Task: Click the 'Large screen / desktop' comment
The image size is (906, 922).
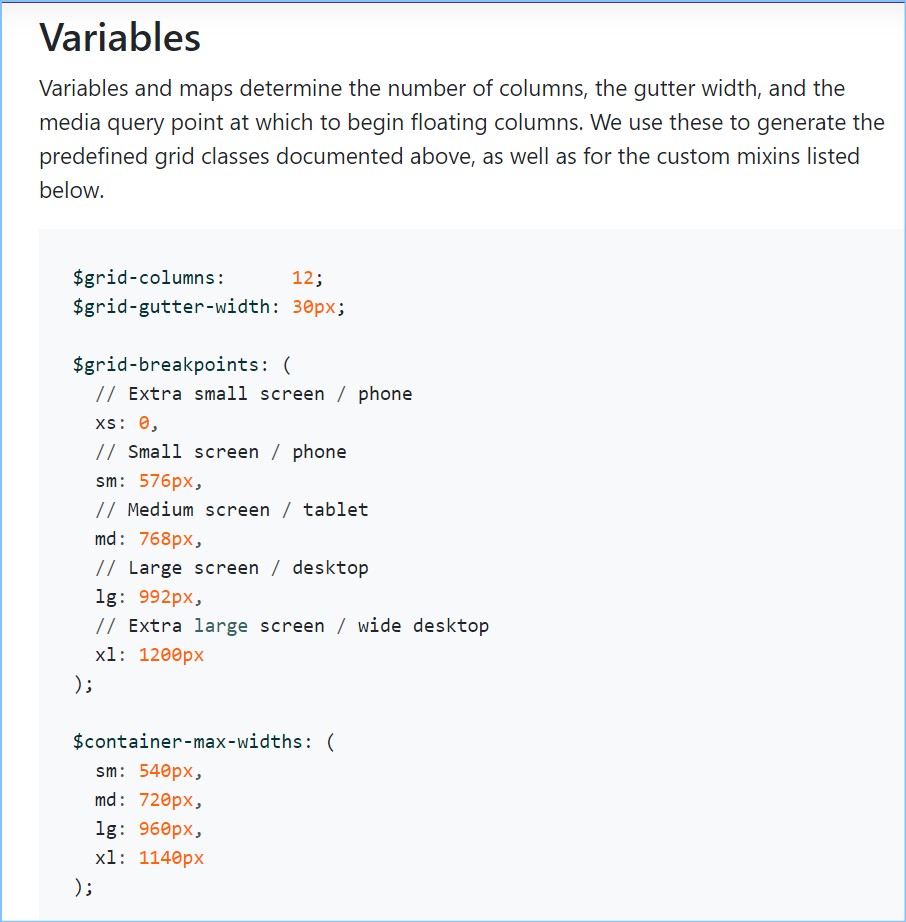Action: coord(231,568)
